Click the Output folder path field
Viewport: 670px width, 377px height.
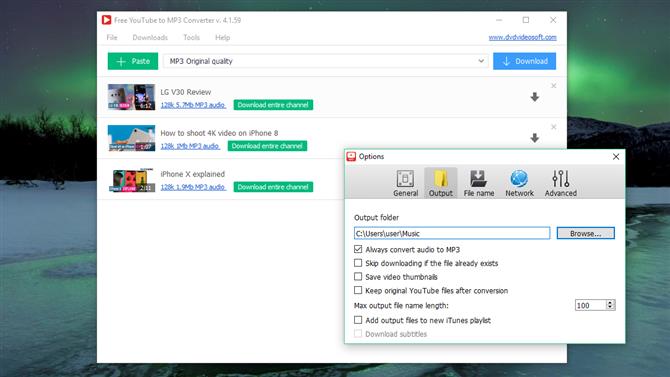(452, 233)
